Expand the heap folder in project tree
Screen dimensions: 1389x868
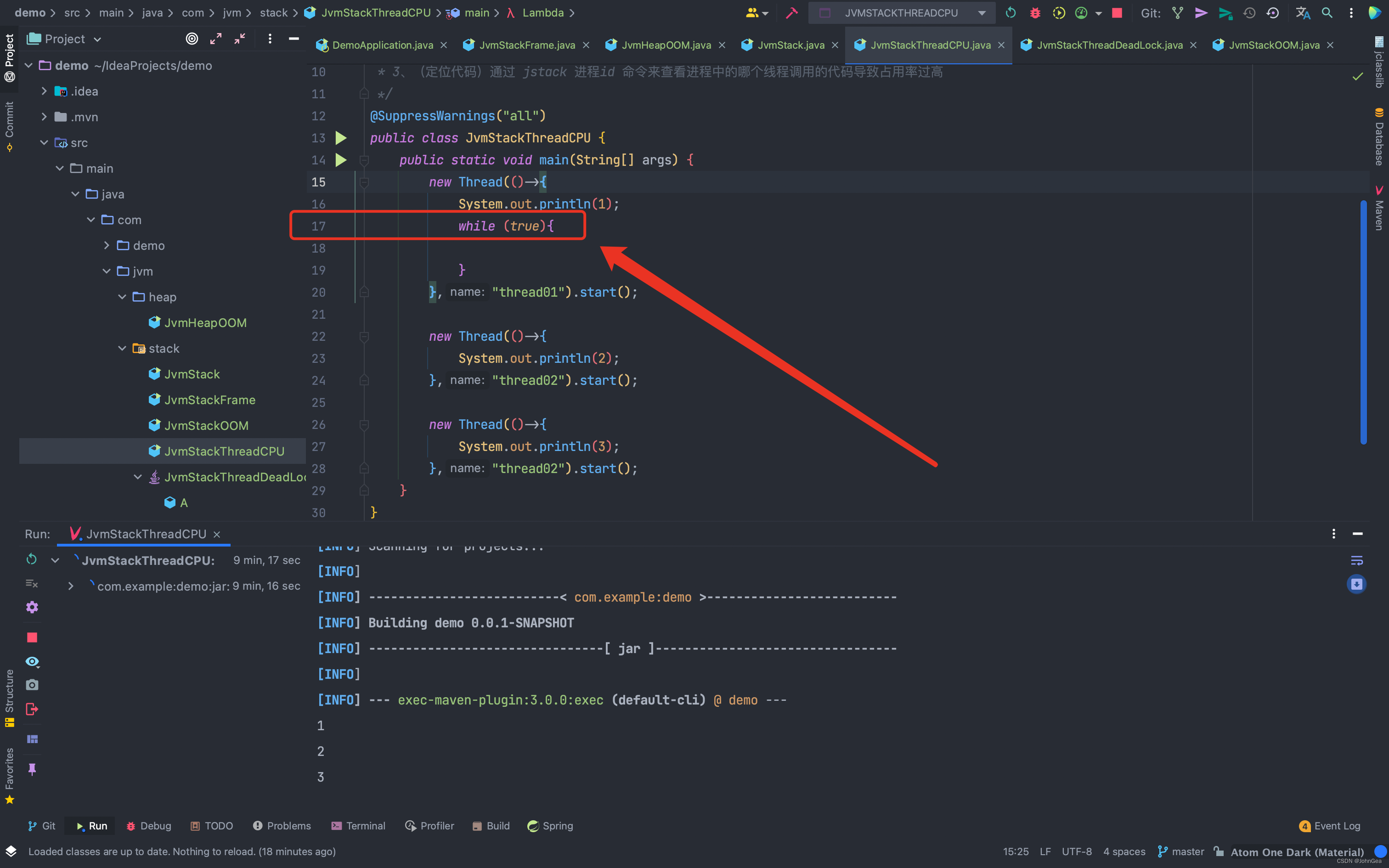[x=121, y=296]
